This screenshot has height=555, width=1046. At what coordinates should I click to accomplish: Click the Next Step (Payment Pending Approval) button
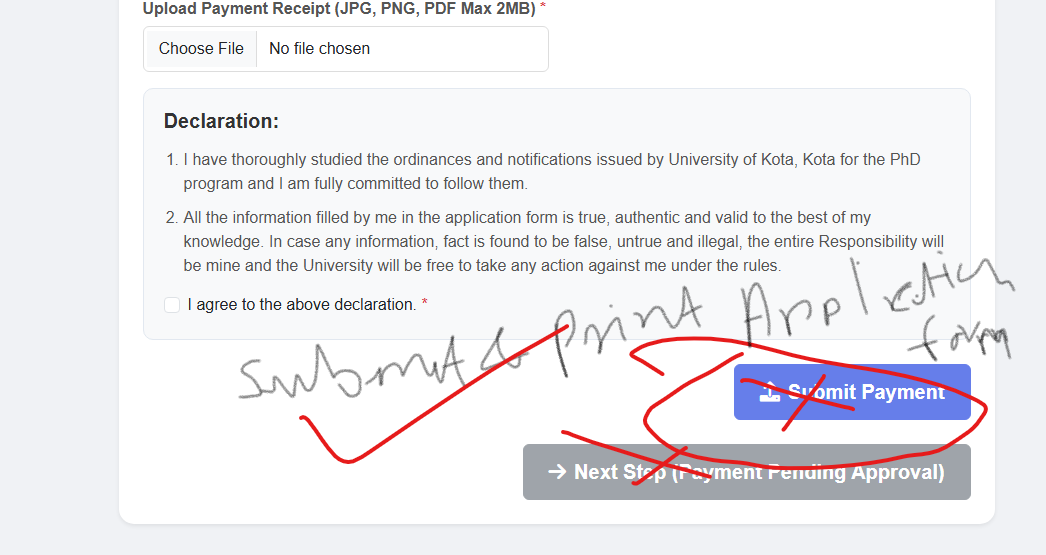[746, 472]
